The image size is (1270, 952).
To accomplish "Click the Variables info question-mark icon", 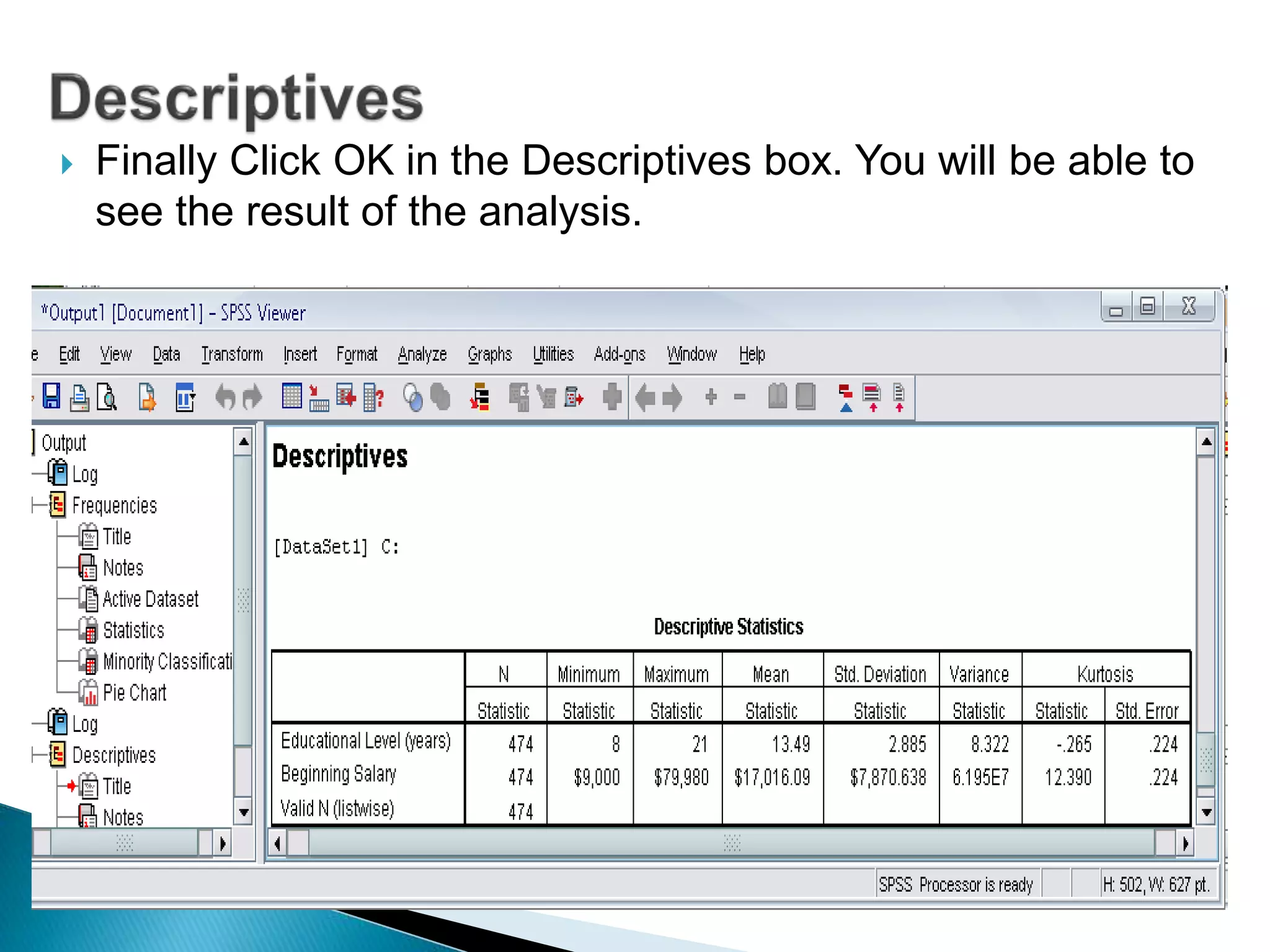I will pos(373,398).
